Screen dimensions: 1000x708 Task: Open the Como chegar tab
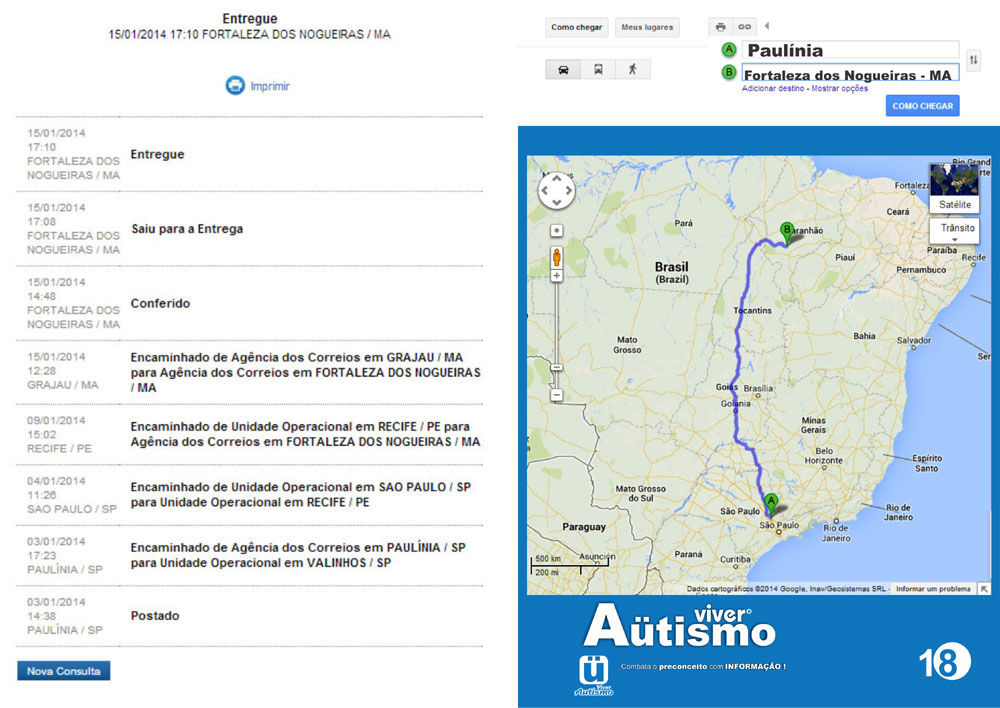[576, 27]
